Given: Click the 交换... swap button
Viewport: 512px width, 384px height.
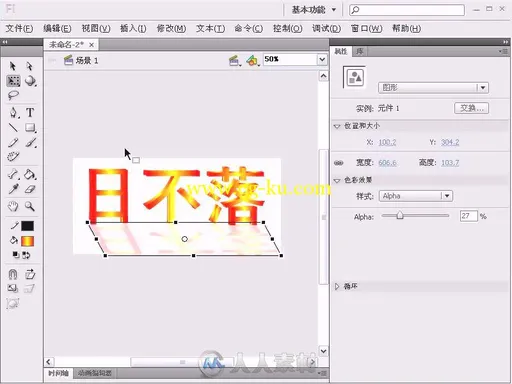Looking at the screenshot, I should coord(471,108).
